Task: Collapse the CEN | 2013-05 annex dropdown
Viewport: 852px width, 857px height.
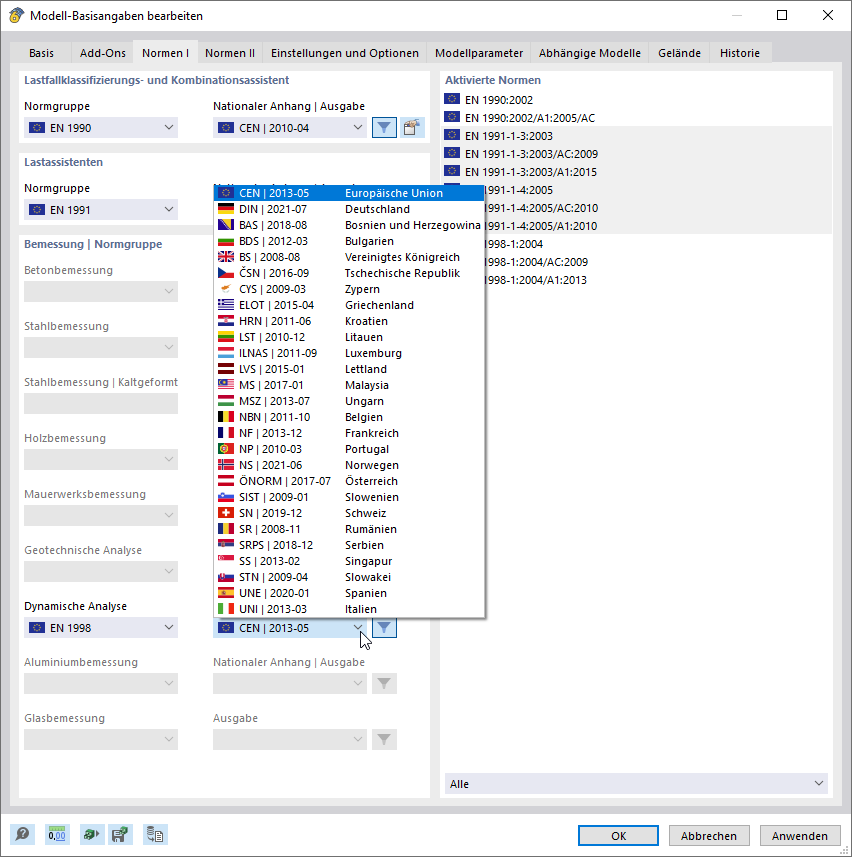Action: pyautogui.click(x=290, y=628)
